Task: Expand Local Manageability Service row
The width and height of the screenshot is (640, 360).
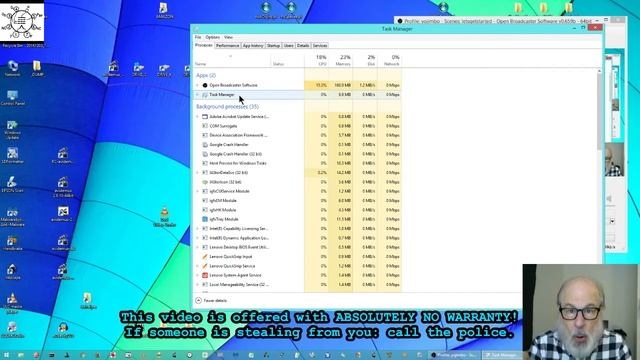Action: pyautogui.click(x=198, y=284)
